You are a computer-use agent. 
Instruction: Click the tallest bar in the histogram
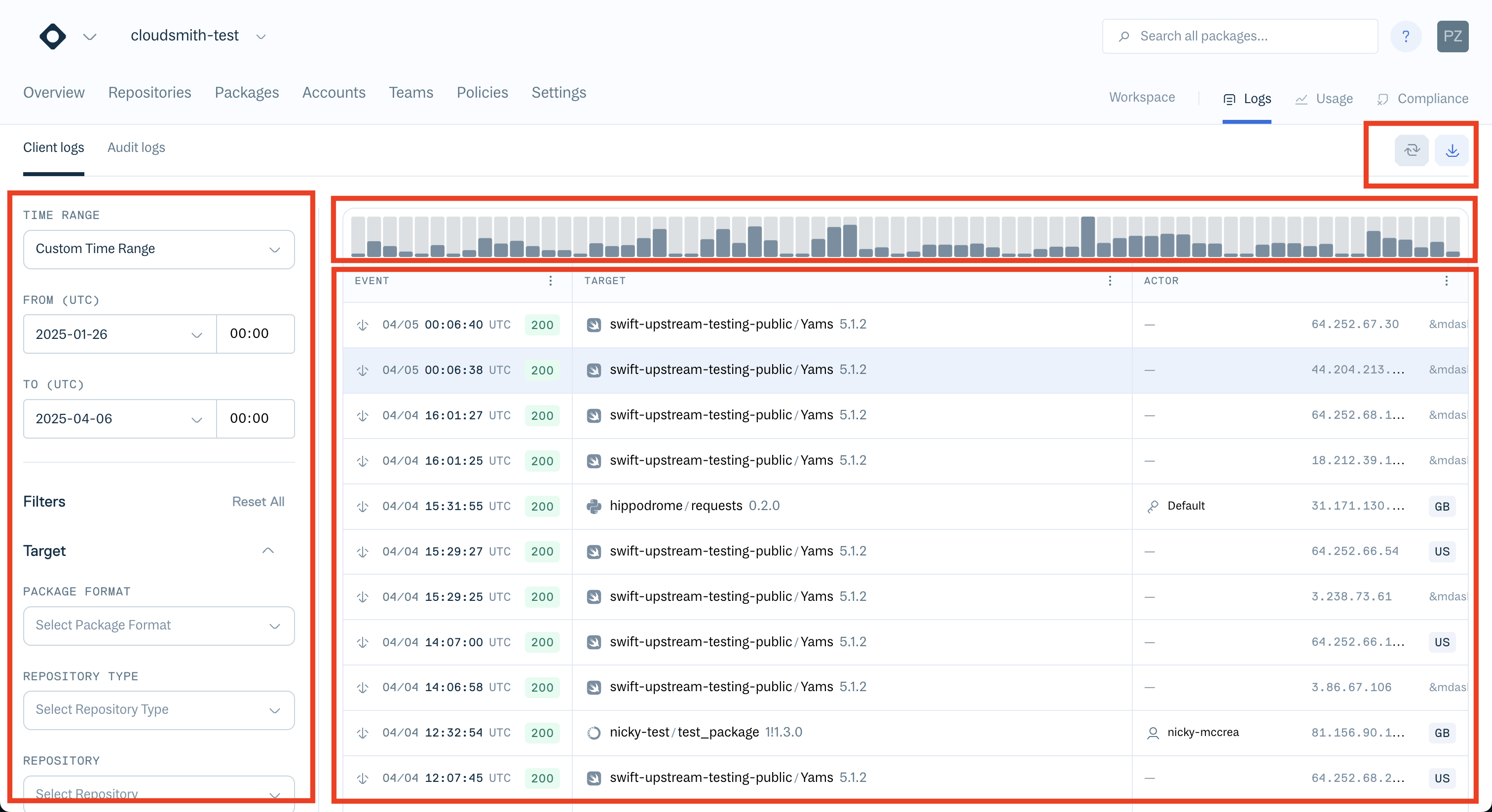pyautogui.click(x=1088, y=237)
